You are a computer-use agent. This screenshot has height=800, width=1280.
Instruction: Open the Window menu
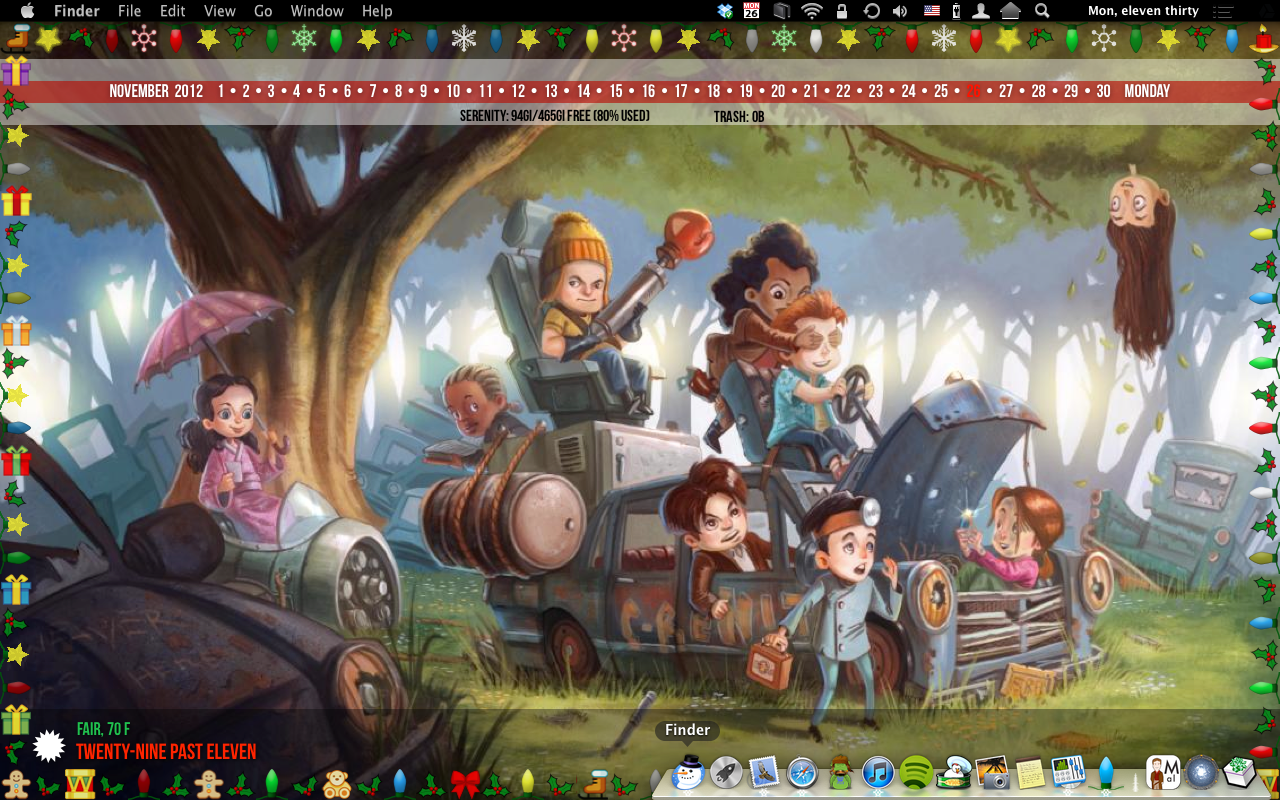[x=317, y=11]
